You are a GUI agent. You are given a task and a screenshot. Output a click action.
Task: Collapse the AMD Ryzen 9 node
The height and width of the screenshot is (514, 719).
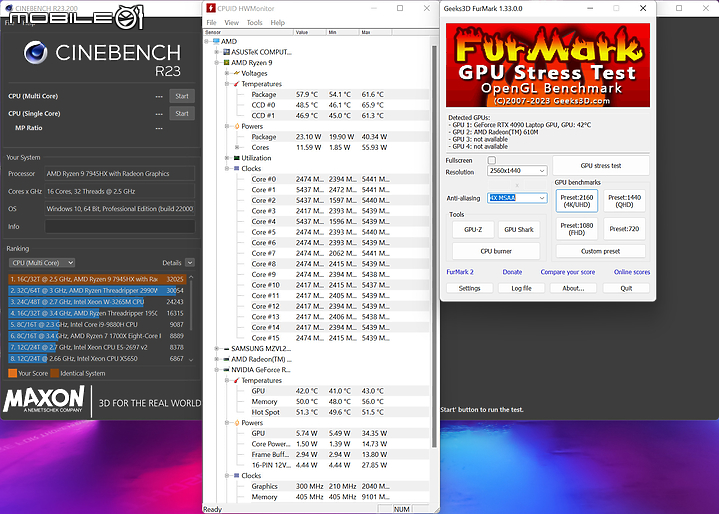pyautogui.click(x=217, y=62)
